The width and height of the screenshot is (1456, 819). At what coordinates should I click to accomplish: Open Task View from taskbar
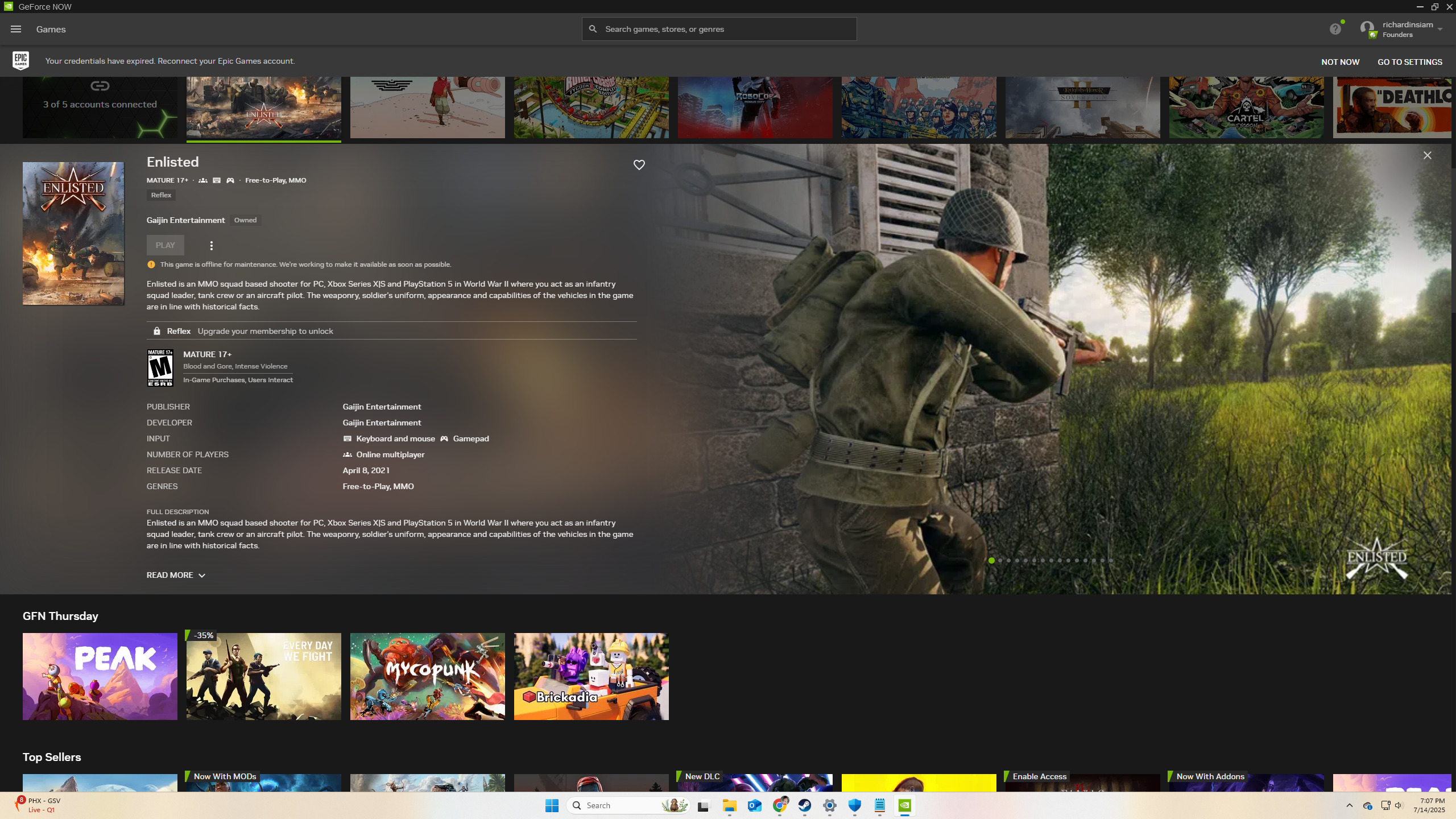[x=704, y=805]
